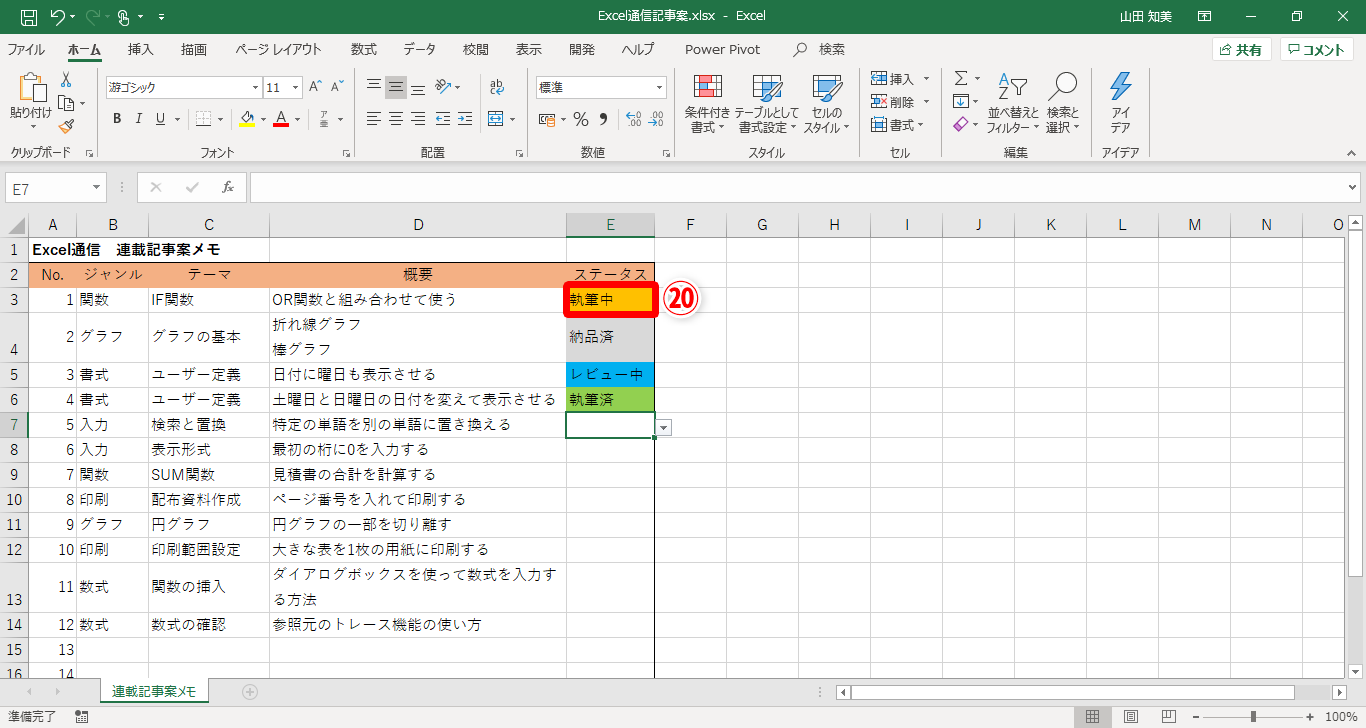Switch to the ページ レイアウト tab

click(279, 50)
